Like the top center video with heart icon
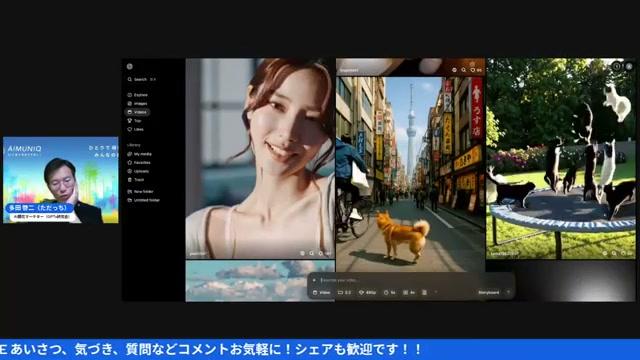Image resolution: width=640 pixels, height=360 pixels. (x=473, y=70)
